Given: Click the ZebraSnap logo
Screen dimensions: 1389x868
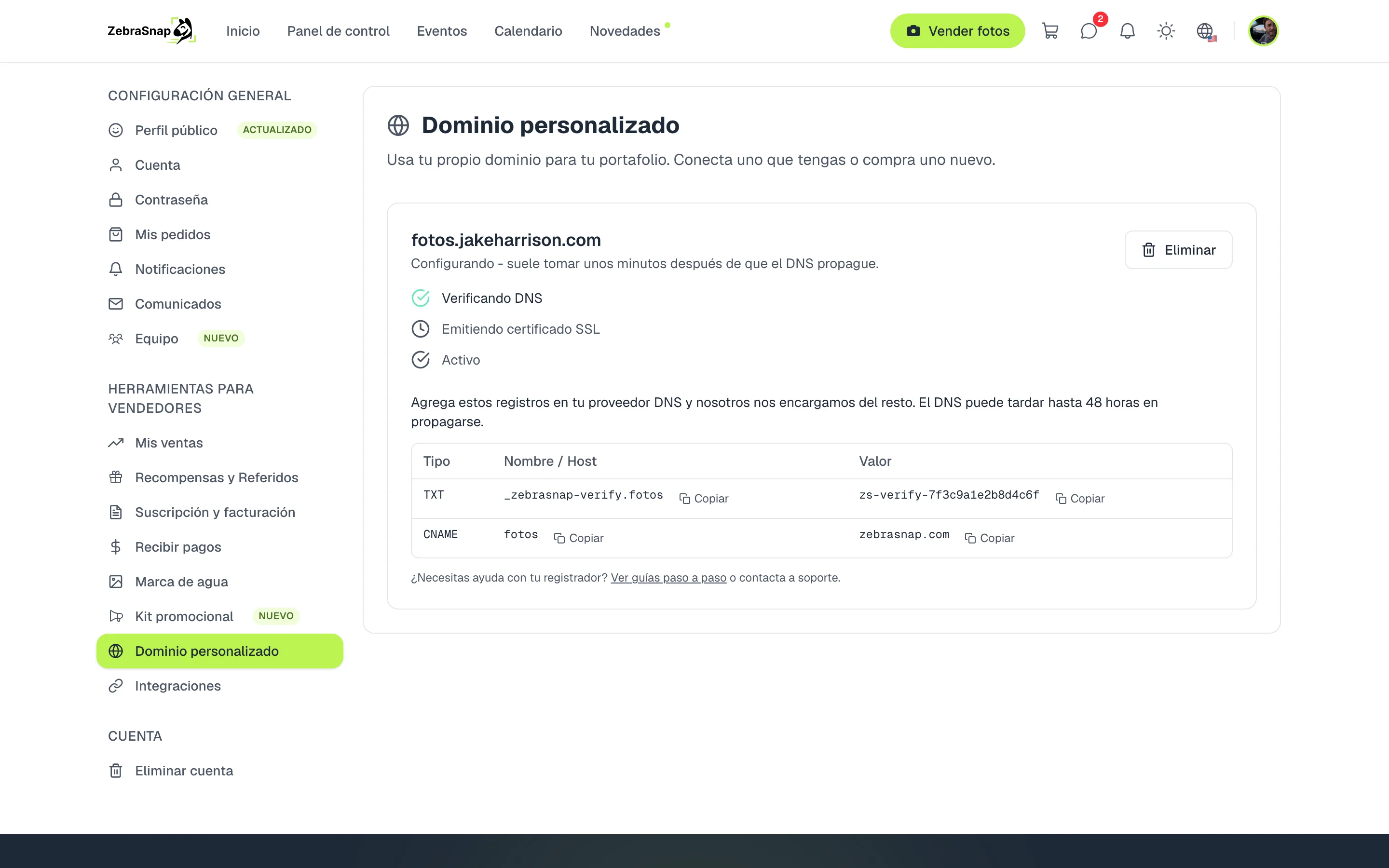Looking at the screenshot, I should 151,31.
